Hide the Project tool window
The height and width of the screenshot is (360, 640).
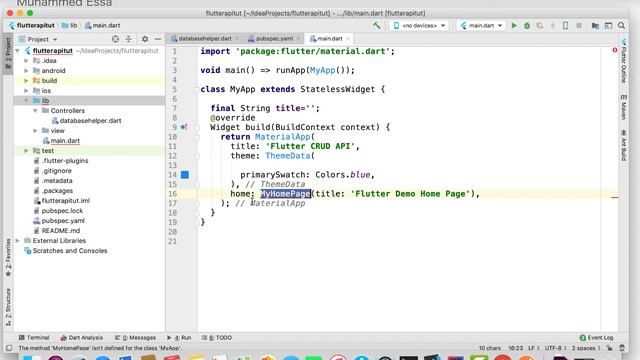tap(158, 39)
